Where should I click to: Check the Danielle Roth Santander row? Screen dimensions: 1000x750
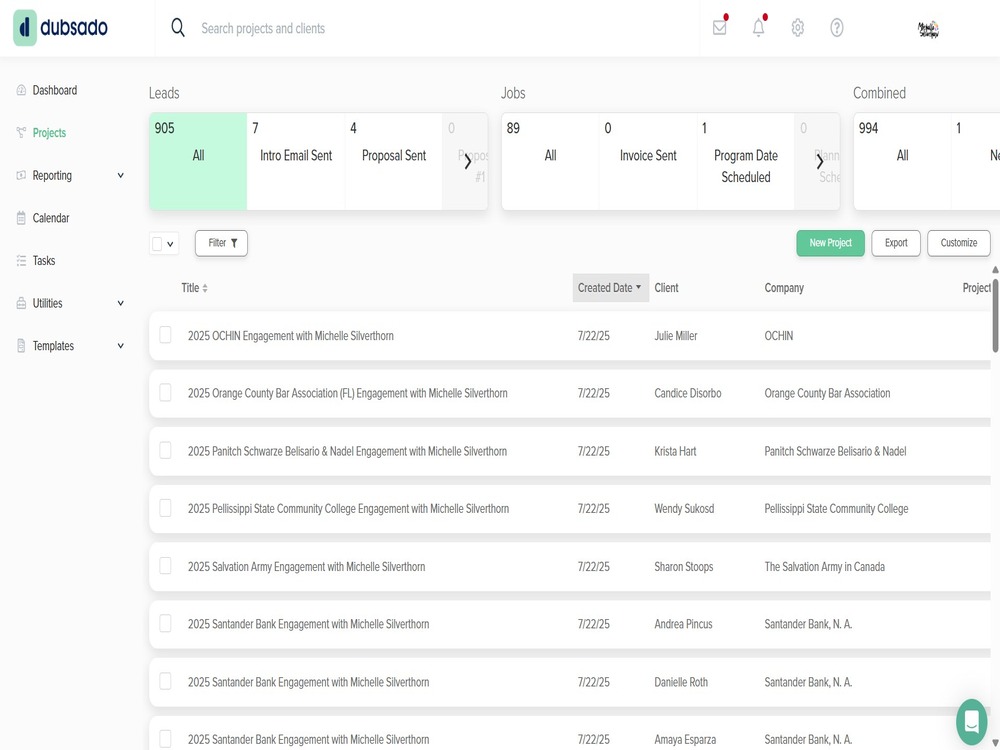165,681
